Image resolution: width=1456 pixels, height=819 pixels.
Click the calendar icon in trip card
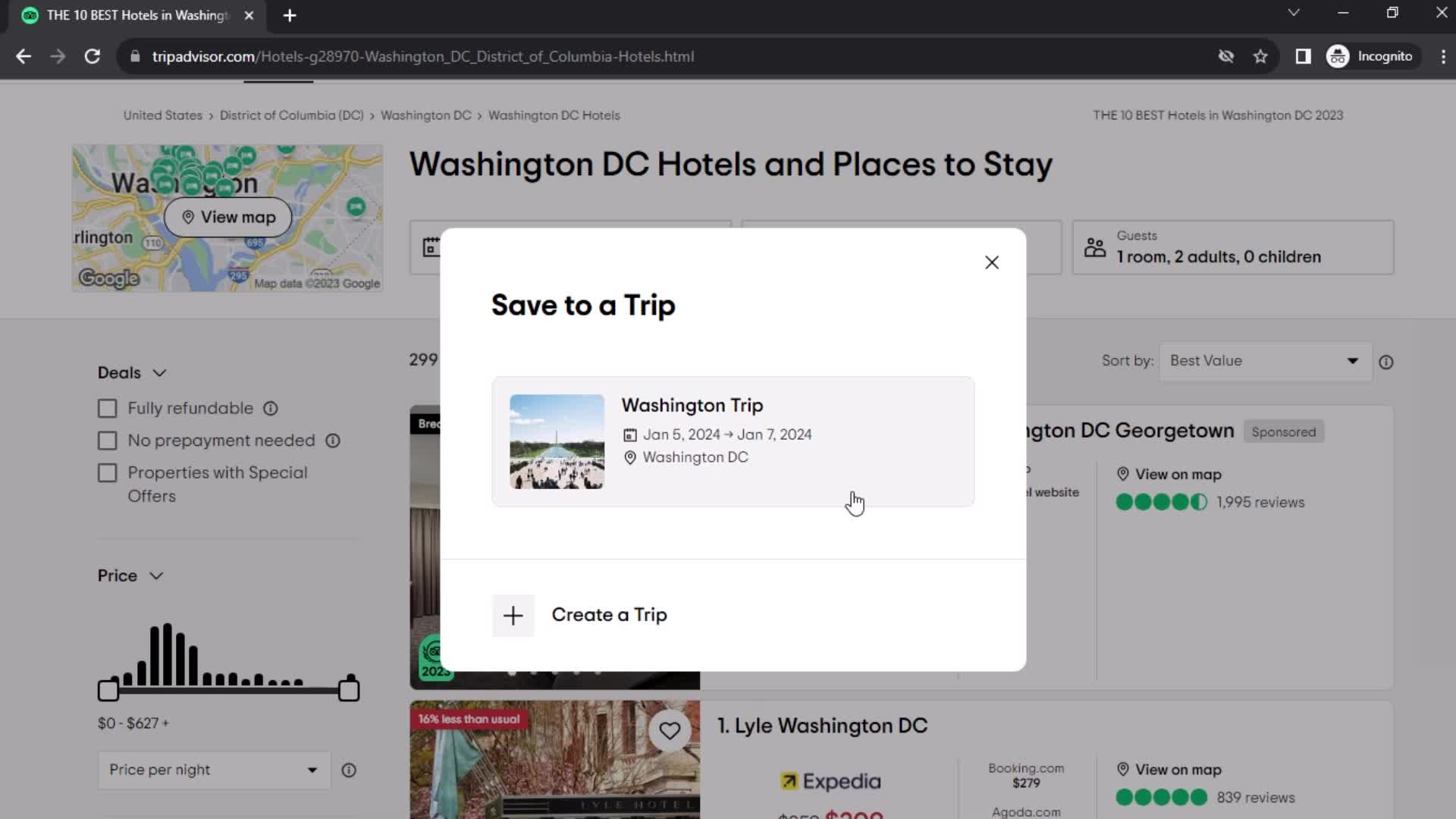coord(630,434)
